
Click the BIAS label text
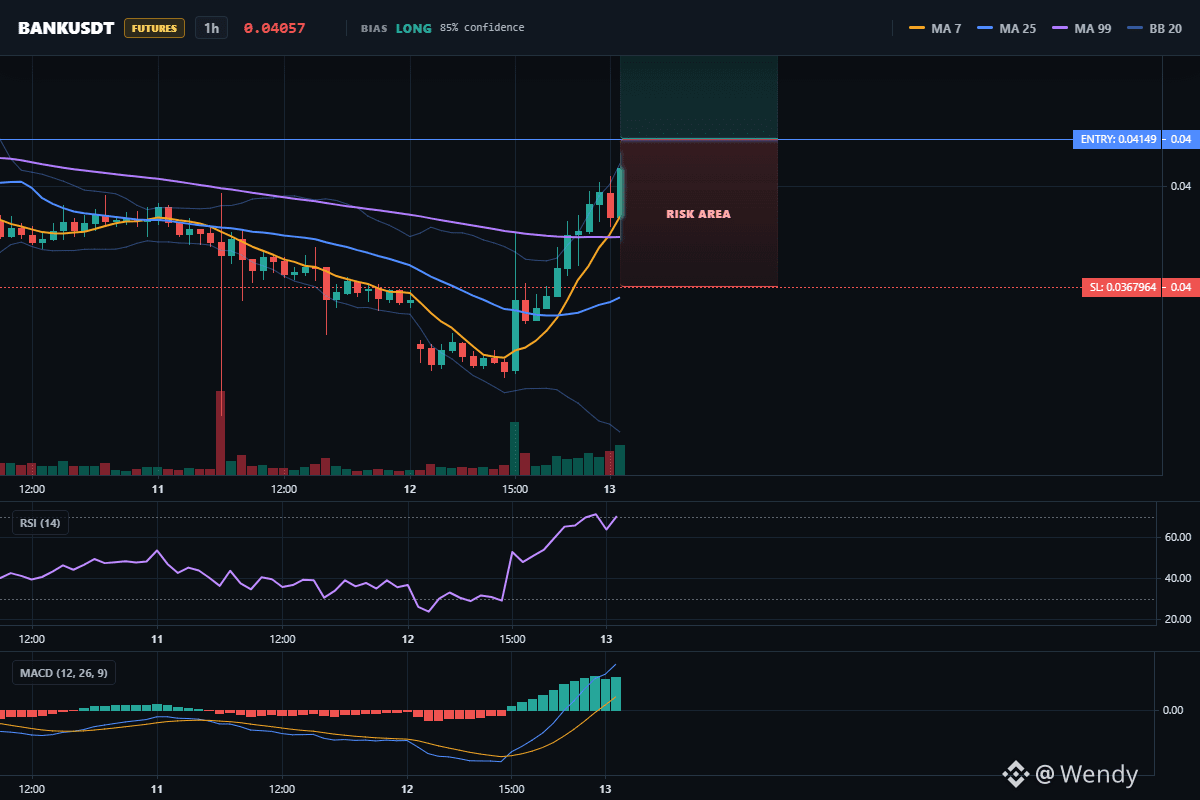(x=374, y=28)
